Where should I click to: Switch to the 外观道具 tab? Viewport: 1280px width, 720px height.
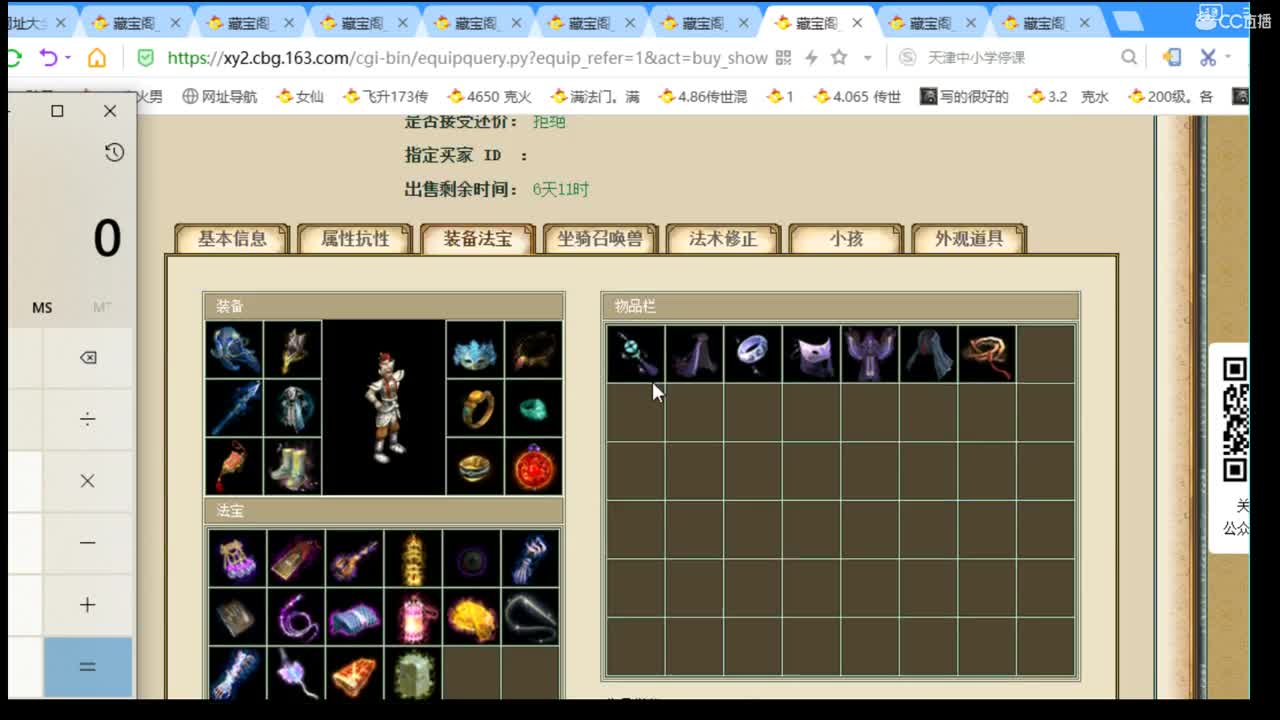tap(969, 239)
